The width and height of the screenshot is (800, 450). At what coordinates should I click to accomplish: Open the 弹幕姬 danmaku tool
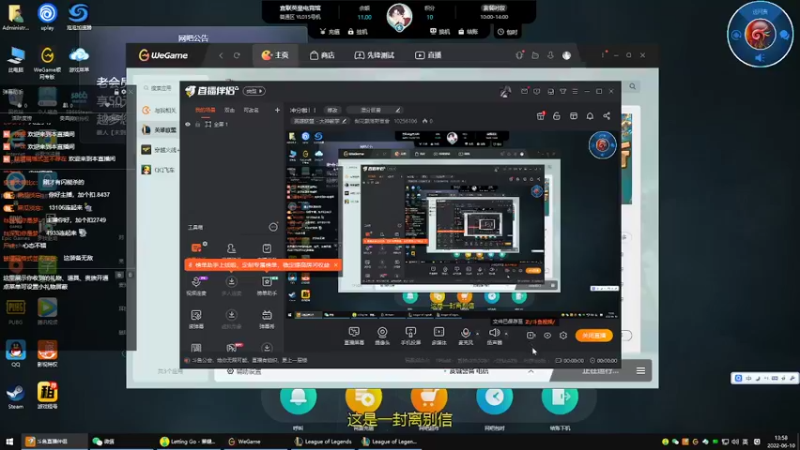[267, 318]
